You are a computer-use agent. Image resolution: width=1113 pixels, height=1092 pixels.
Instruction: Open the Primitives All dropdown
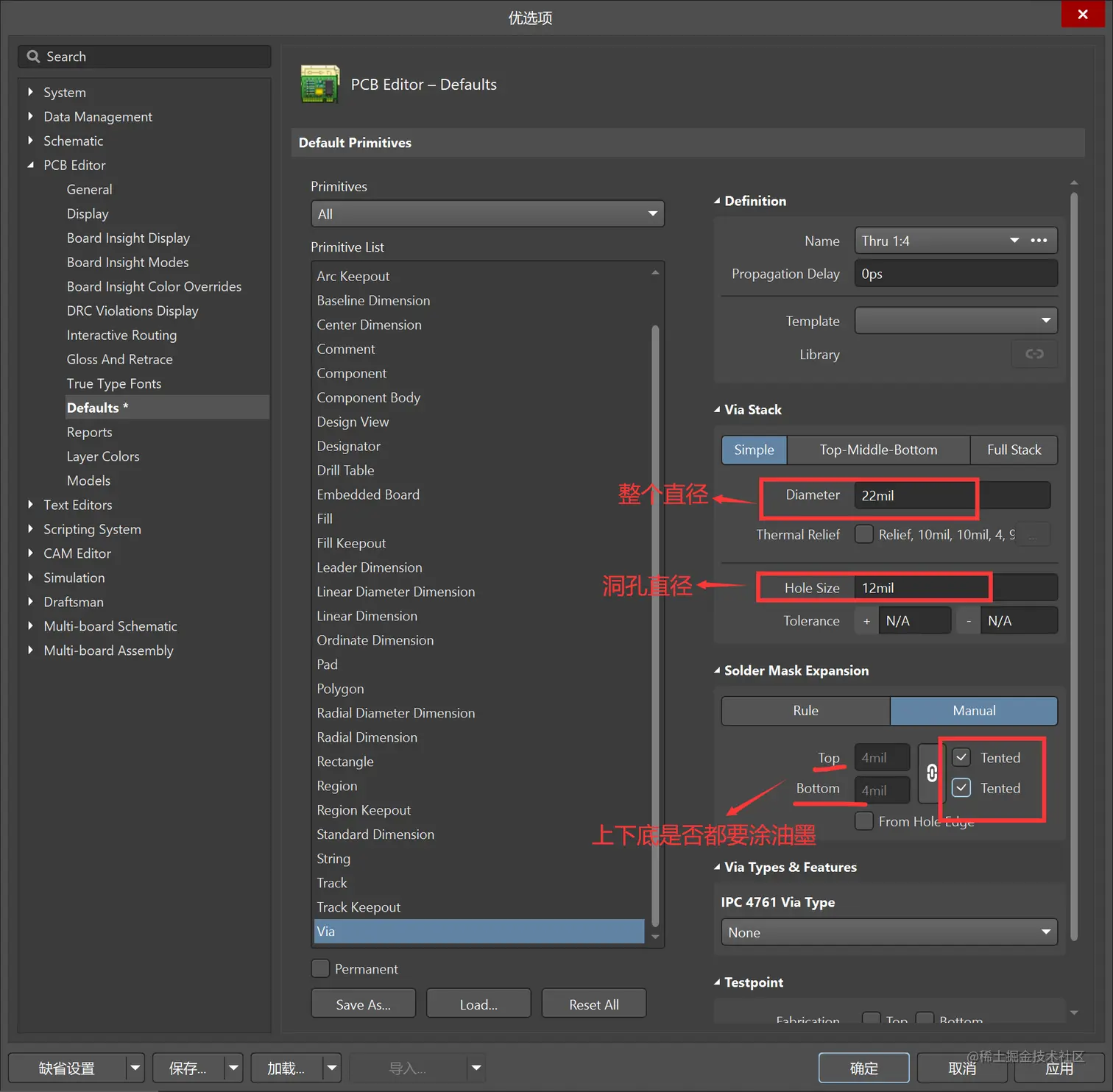(x=487, y=214)
